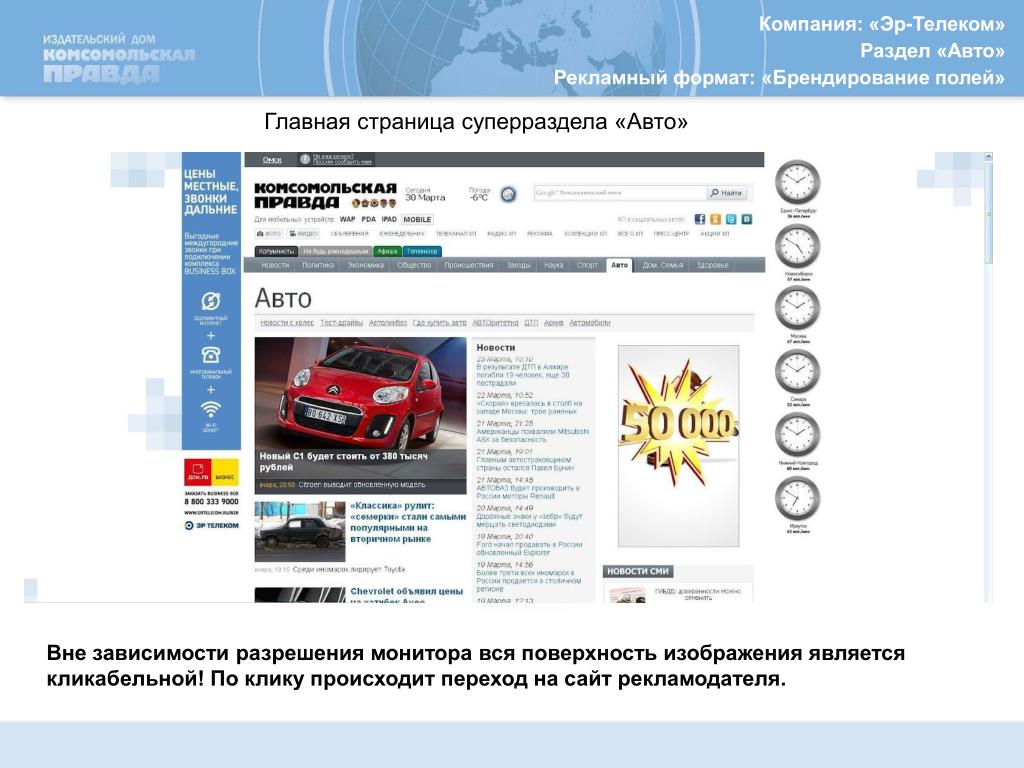The width and height of the screenshot is (1024, 768).
Task: Go to Происшествия in main navigation
Action: [x=469, y=265]
